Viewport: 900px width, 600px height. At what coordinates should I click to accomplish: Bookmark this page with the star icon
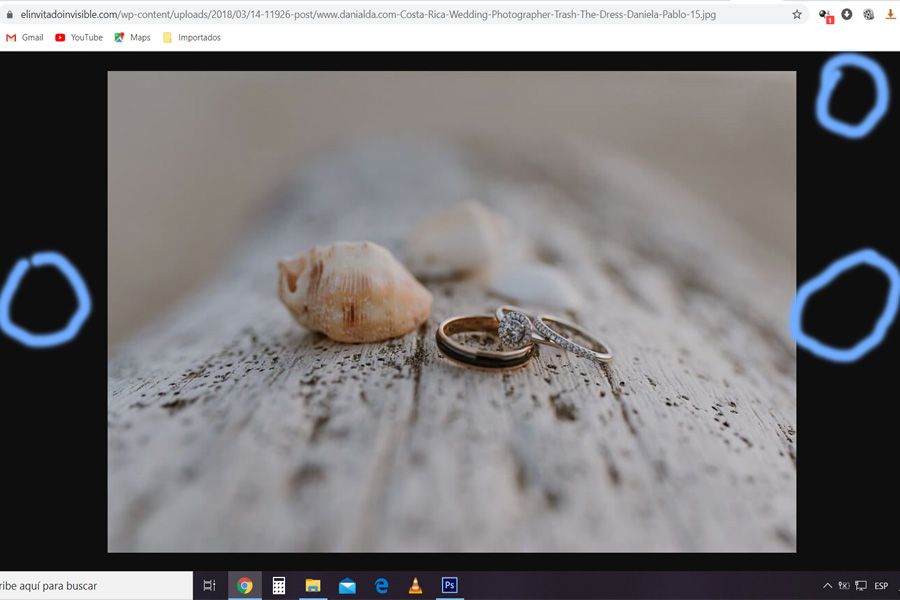[797, 14]
